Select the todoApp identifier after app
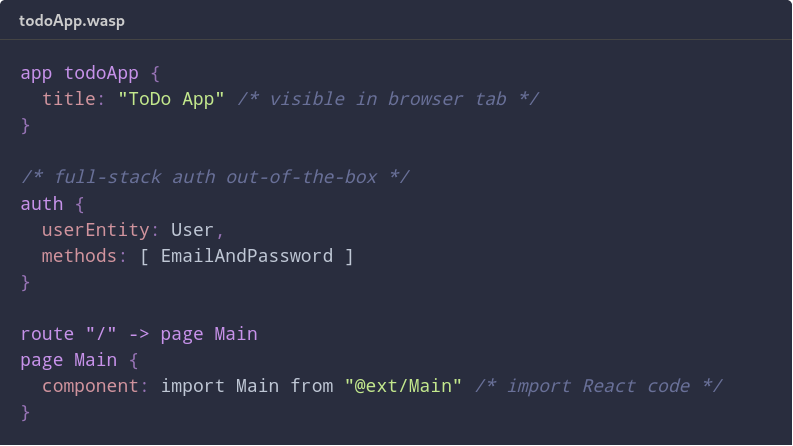The width and height of the screenshot is (793, 446). (x=101, y=73)
